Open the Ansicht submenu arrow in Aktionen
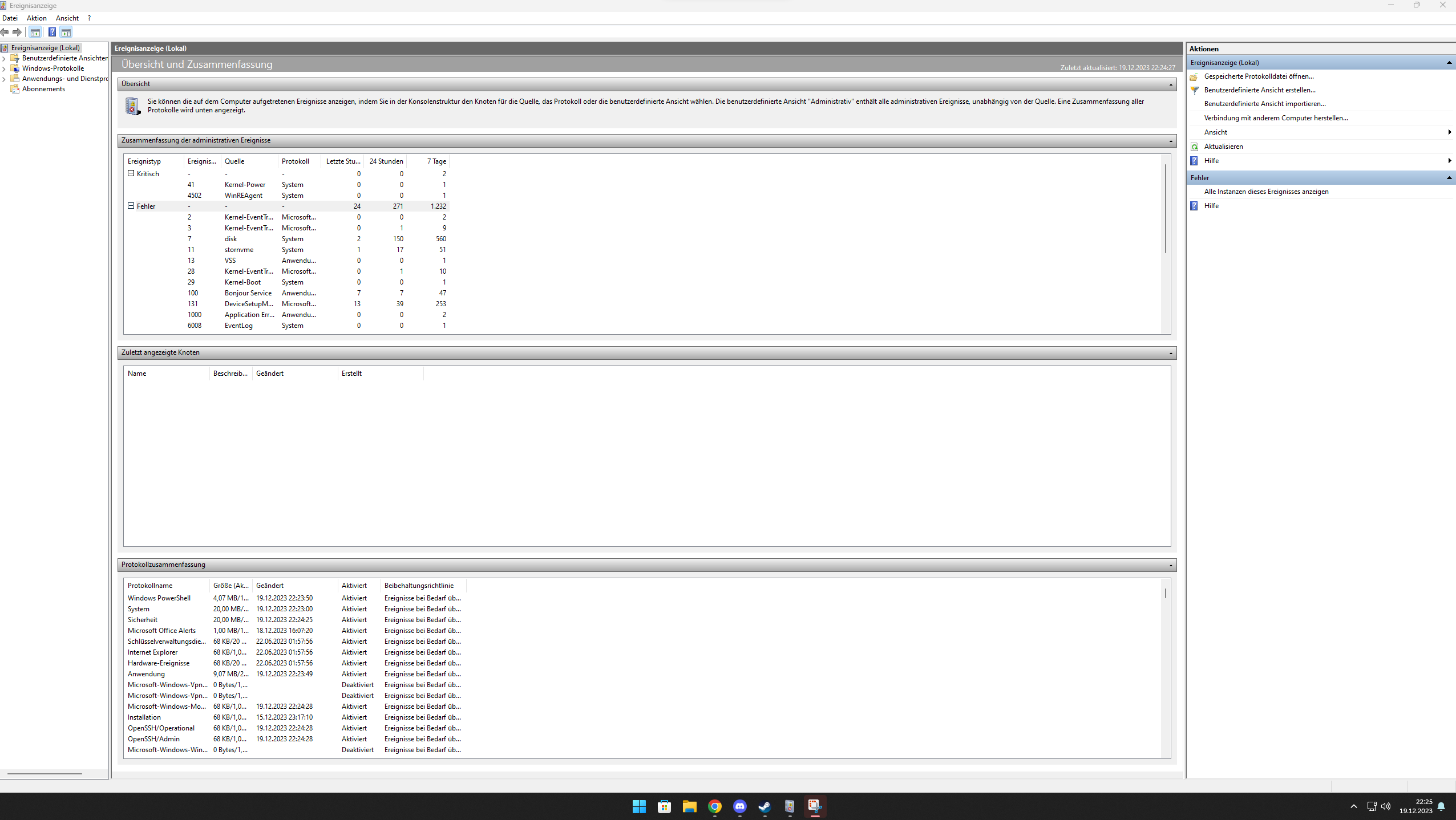 (1449, 132)
